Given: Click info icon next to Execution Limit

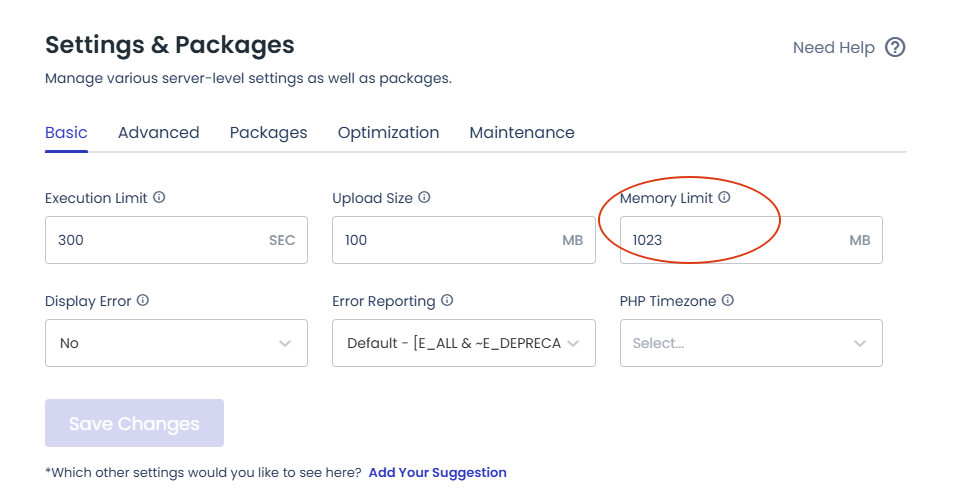Looking at the screenshot, I should tap(159, 198).
